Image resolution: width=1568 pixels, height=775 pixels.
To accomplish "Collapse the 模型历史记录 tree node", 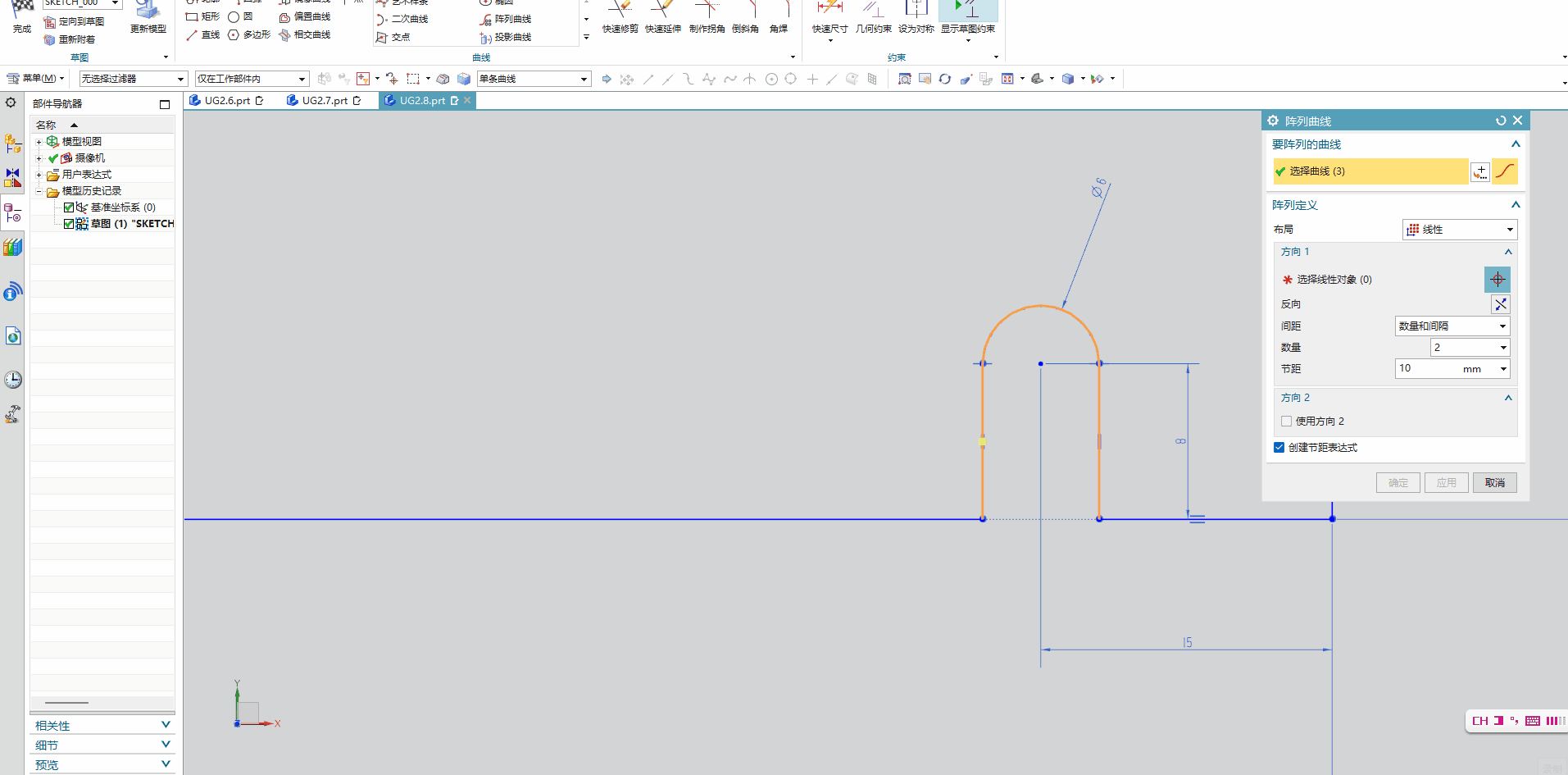I will (39, 191).
